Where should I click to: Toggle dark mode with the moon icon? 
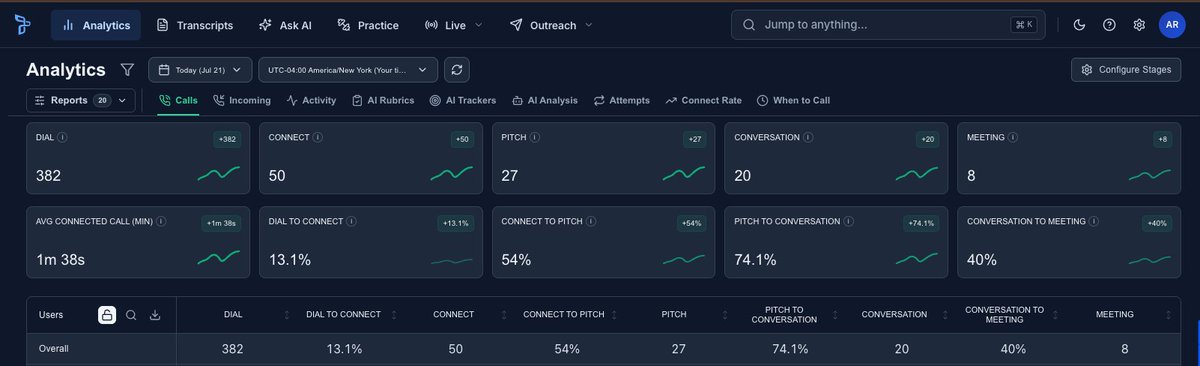point(1079,25)
